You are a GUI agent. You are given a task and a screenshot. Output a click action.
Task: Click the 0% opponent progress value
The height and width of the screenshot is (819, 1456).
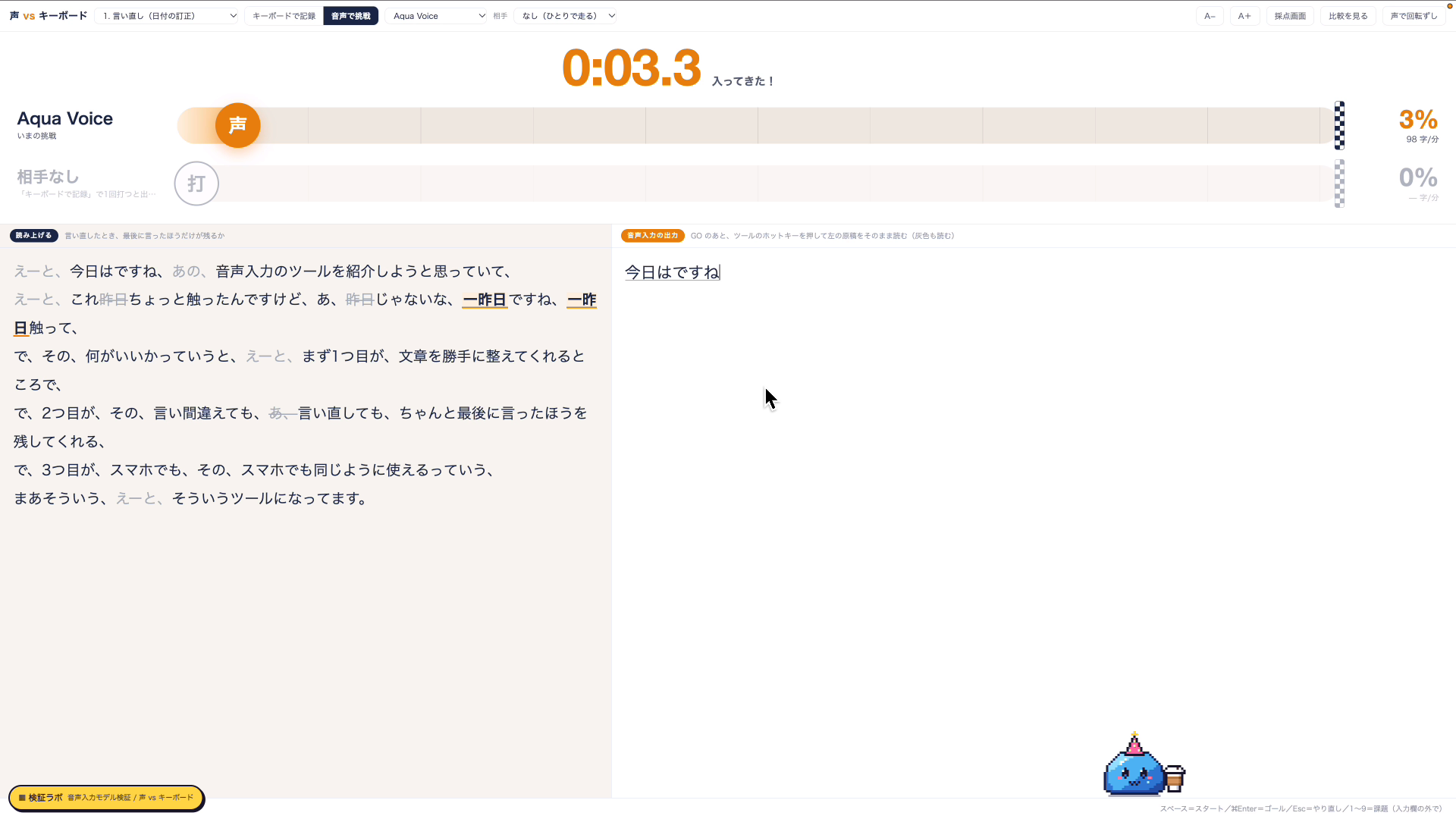coord(1418,177)
